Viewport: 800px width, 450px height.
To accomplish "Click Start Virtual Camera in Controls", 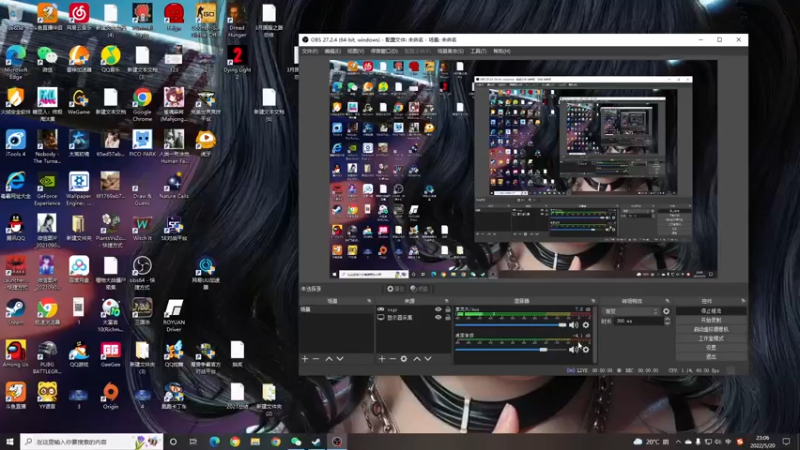I will click(x=711, y=329).
